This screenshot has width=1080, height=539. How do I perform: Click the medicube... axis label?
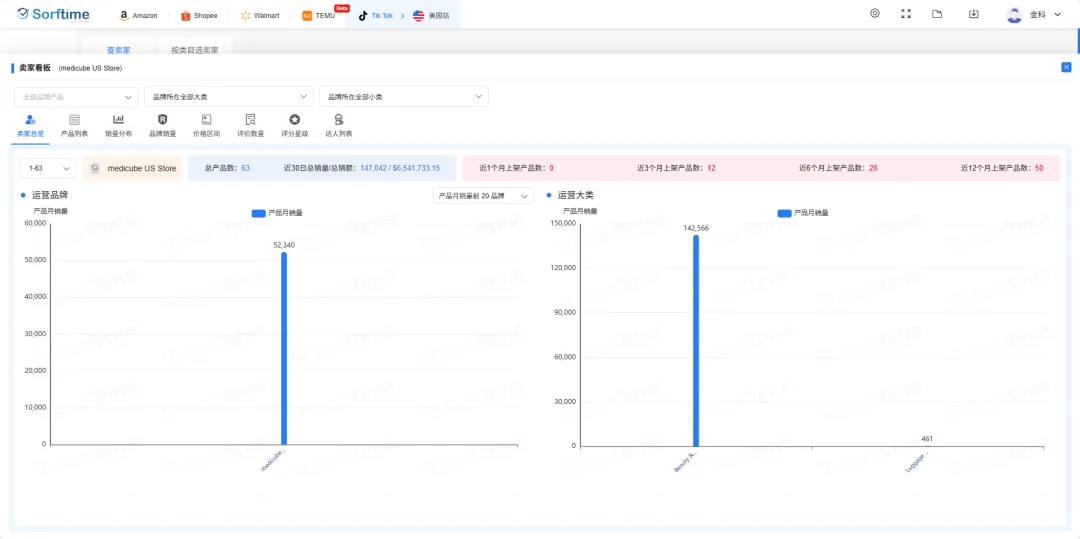click(273, 461)
